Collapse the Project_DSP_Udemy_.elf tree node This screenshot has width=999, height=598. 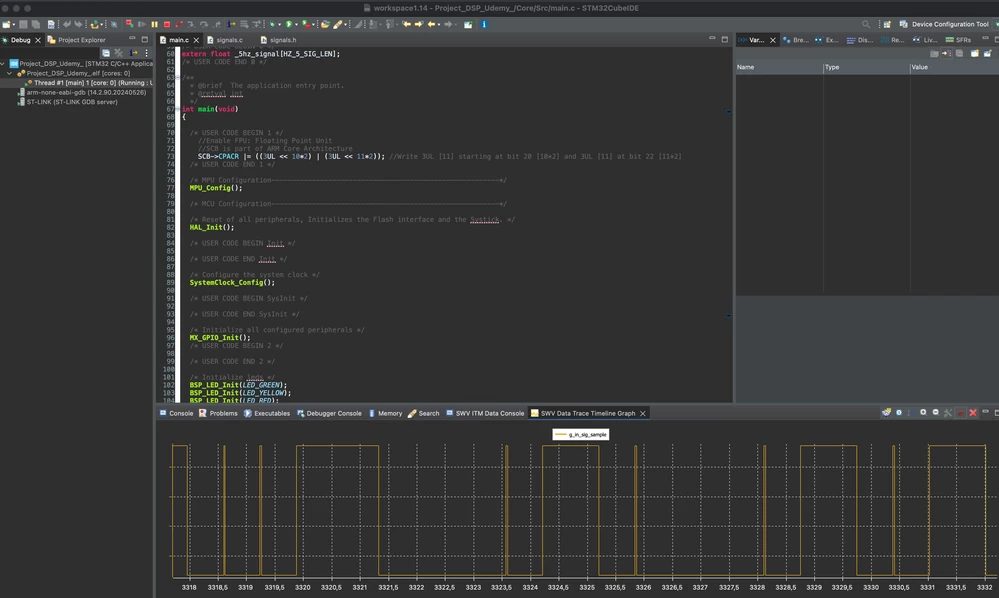pos(10,73)
